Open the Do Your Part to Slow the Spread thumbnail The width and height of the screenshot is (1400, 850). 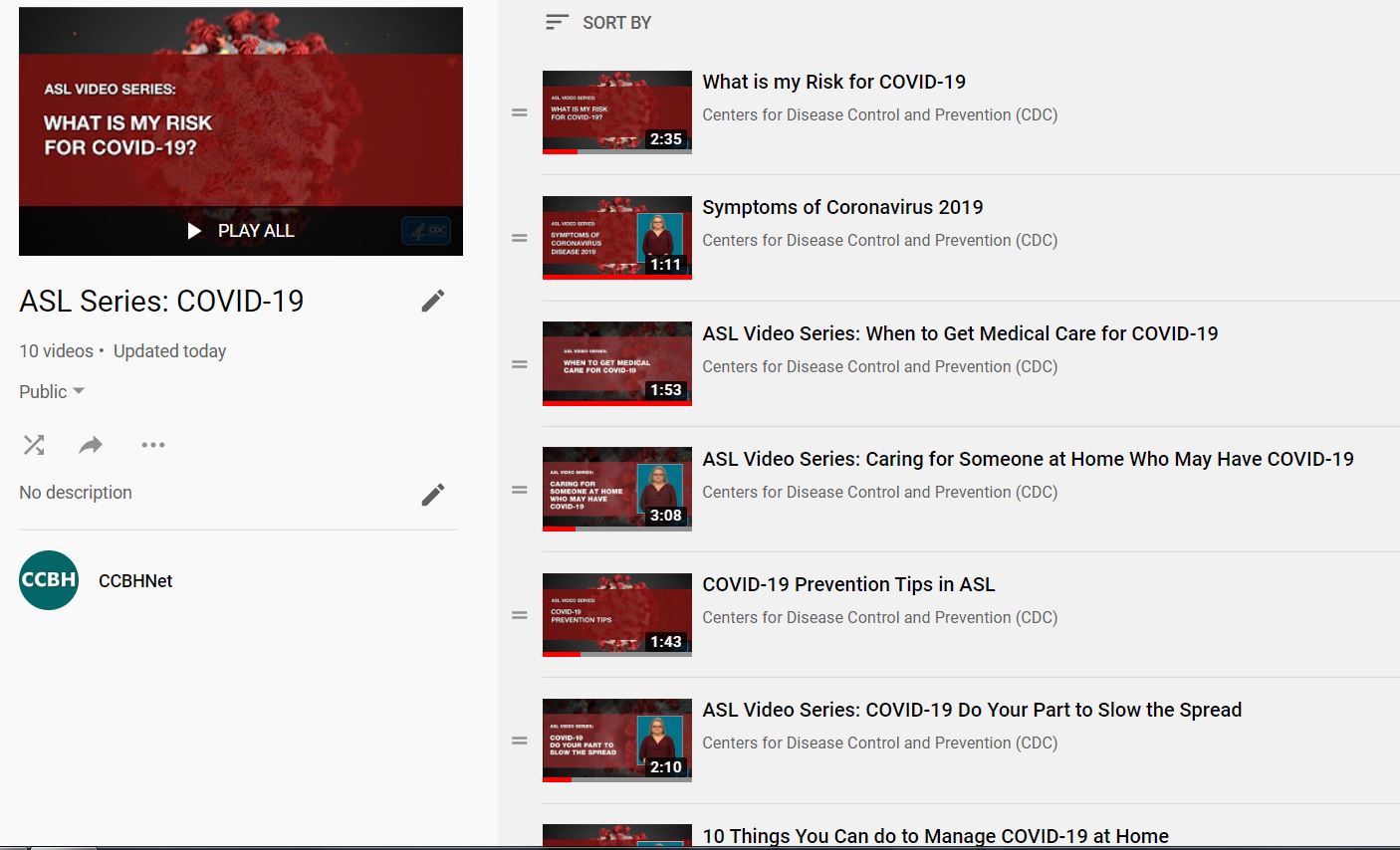coord(617,741)
